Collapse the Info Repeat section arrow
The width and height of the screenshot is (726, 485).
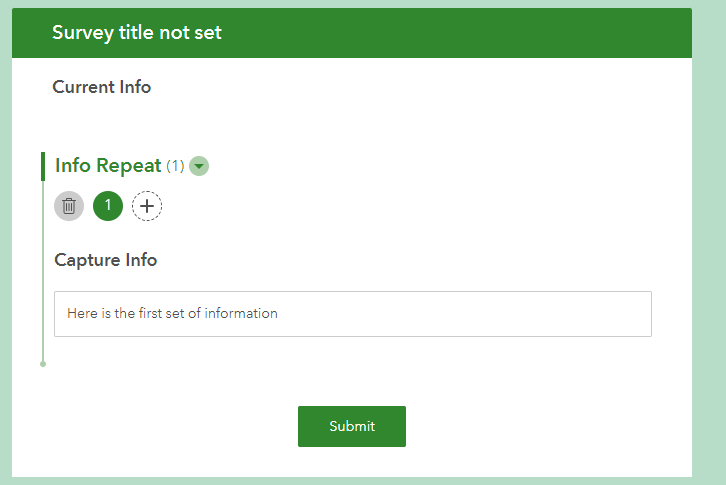[x=199, y=166]
